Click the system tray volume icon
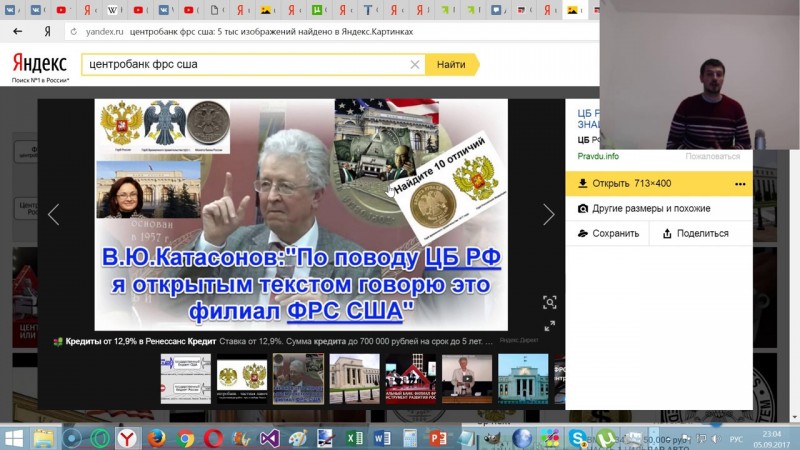 pyautogui.click(x=716, y=439)
